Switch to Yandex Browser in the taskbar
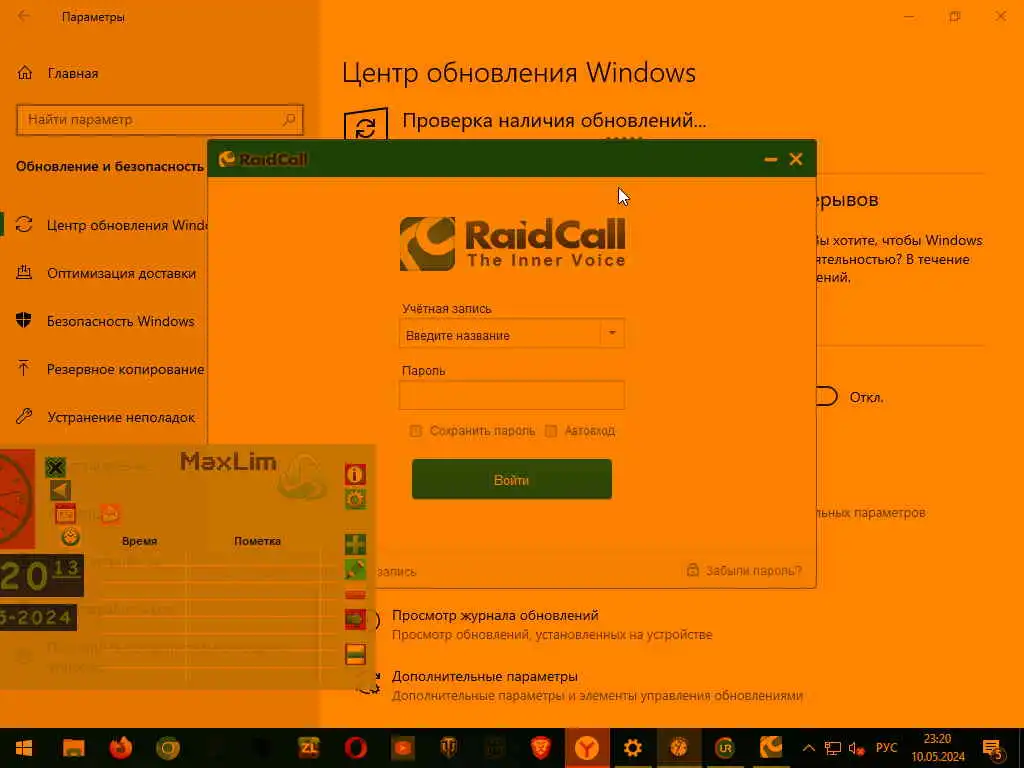Image resolution: width=1024 pixels, height=768 pixels. (x=586, y=748)
